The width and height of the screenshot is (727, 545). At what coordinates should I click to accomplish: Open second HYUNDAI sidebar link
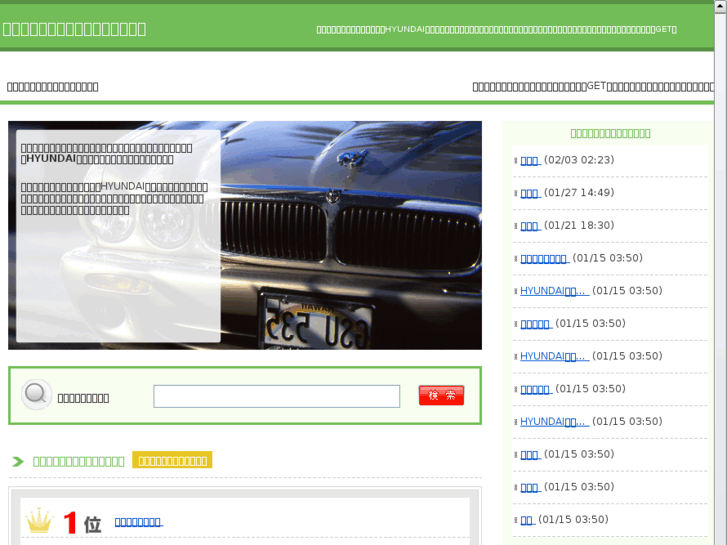click(x=555, y=356)
